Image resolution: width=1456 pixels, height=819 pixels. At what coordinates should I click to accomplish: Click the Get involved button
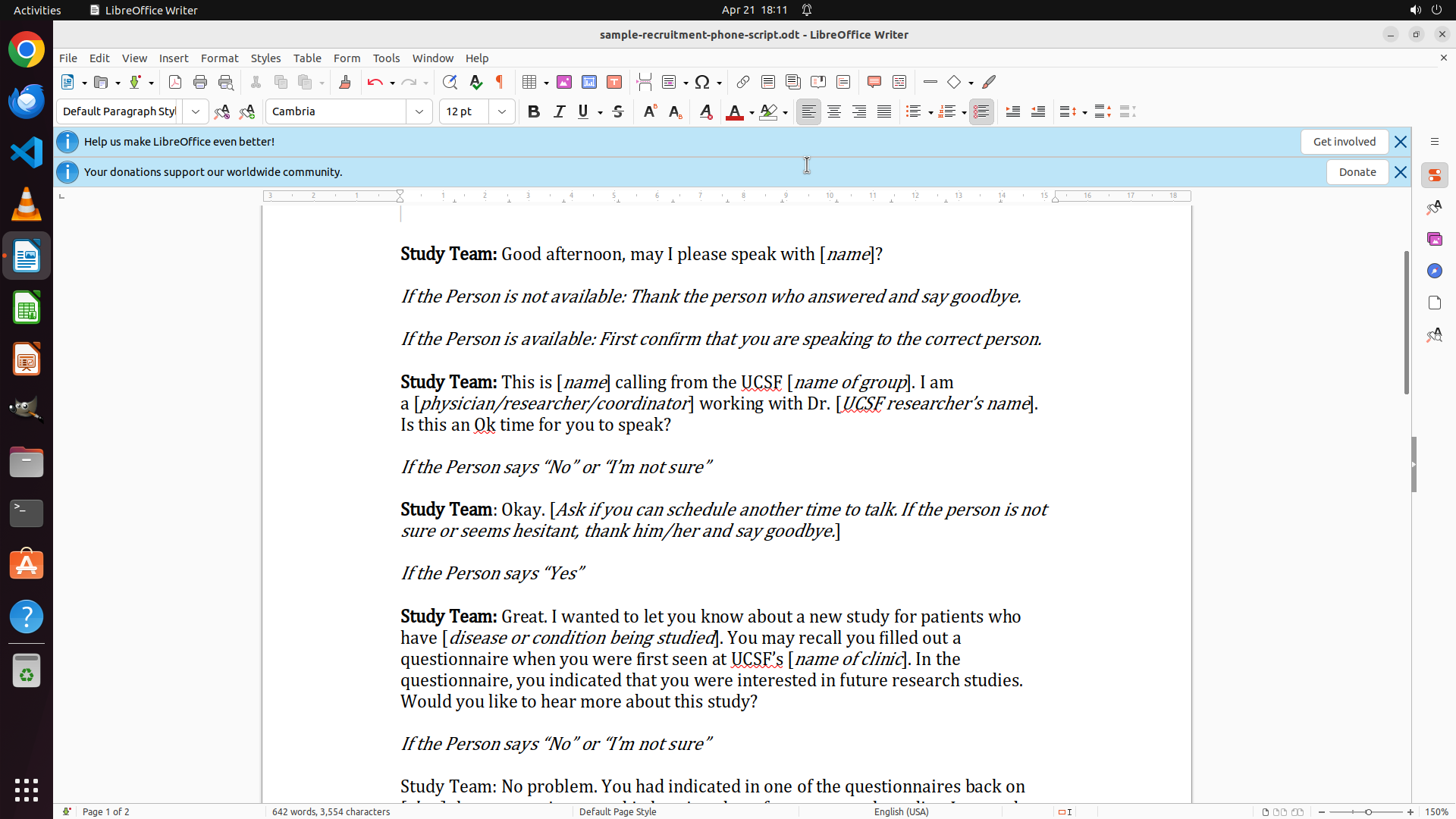[x=1344, y=142]
